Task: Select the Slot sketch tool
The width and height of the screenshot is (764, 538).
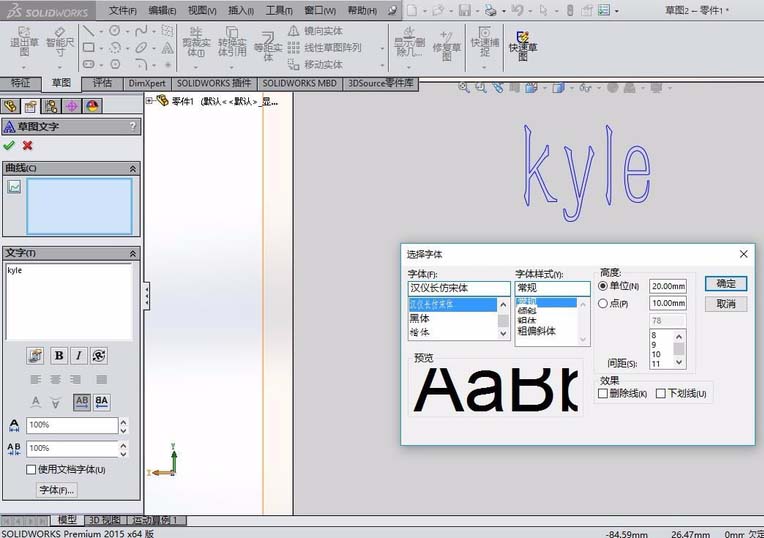Action: pos(88,64)
